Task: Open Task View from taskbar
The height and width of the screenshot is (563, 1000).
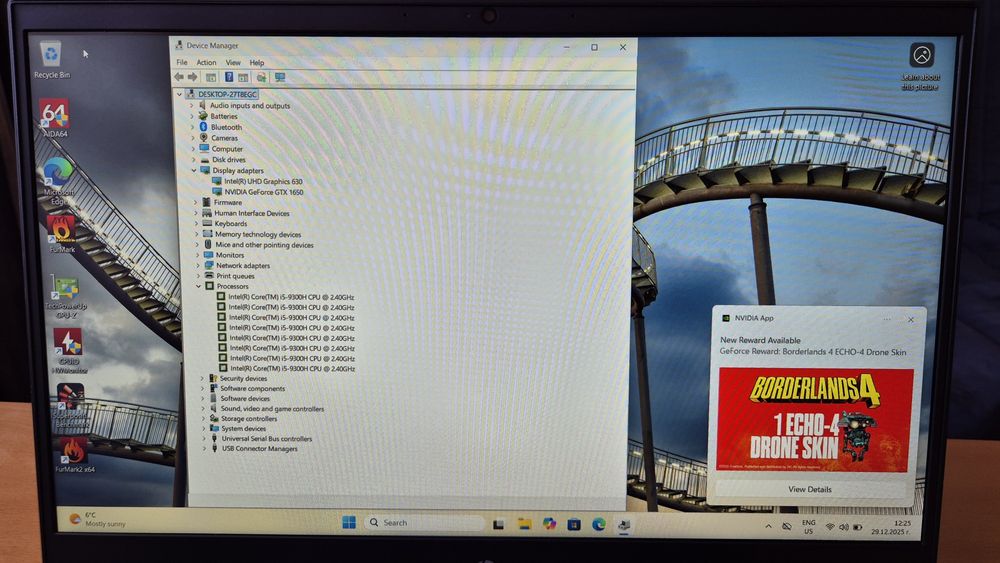Action: [499, 524]
